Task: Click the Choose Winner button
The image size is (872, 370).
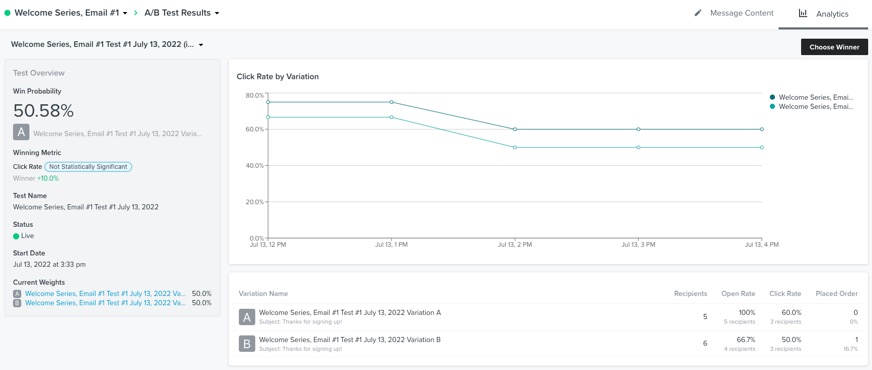Action: point(834,47)
